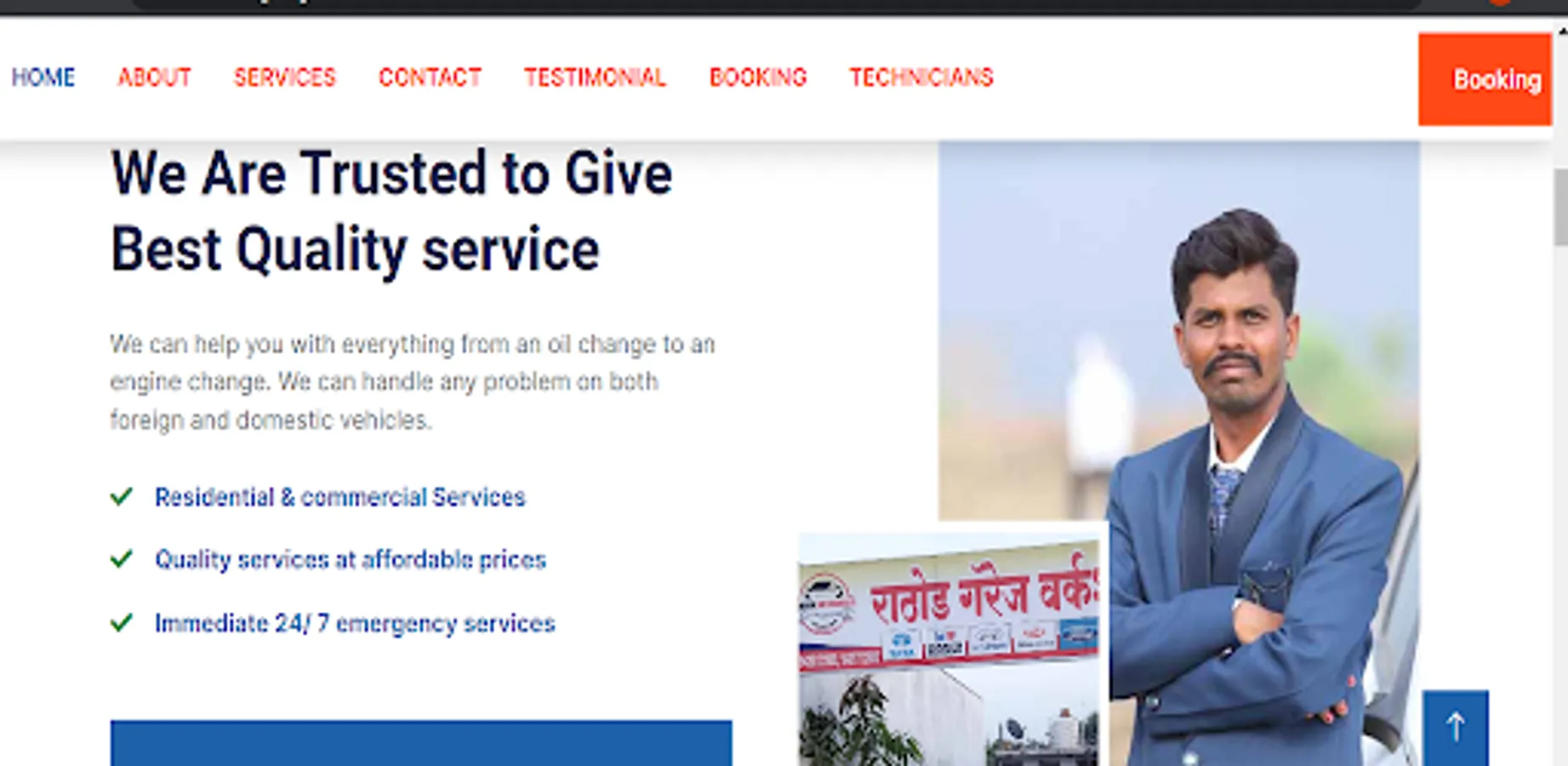Viewport: 1568px width, 766px height.
Task: Click the checkmark beside 24/7 emergency services
Action: (x=122, y=623)
